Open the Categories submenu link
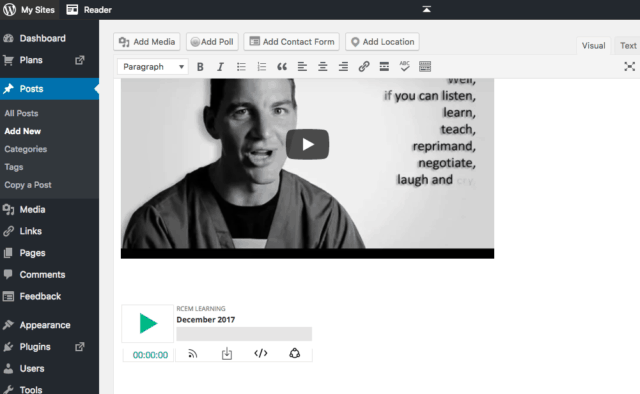640x394 pixels. click(x=26, y=149)
